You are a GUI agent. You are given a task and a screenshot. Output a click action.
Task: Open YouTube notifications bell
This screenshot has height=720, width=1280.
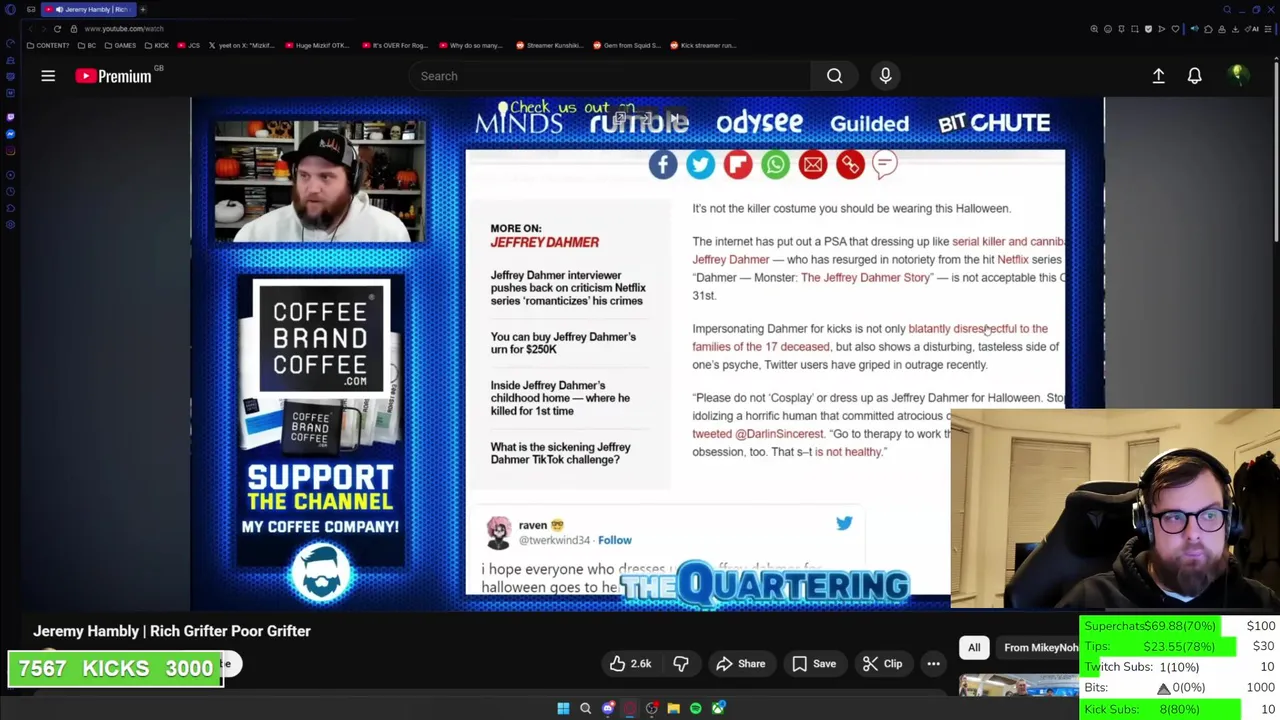tap(1194, 76)
